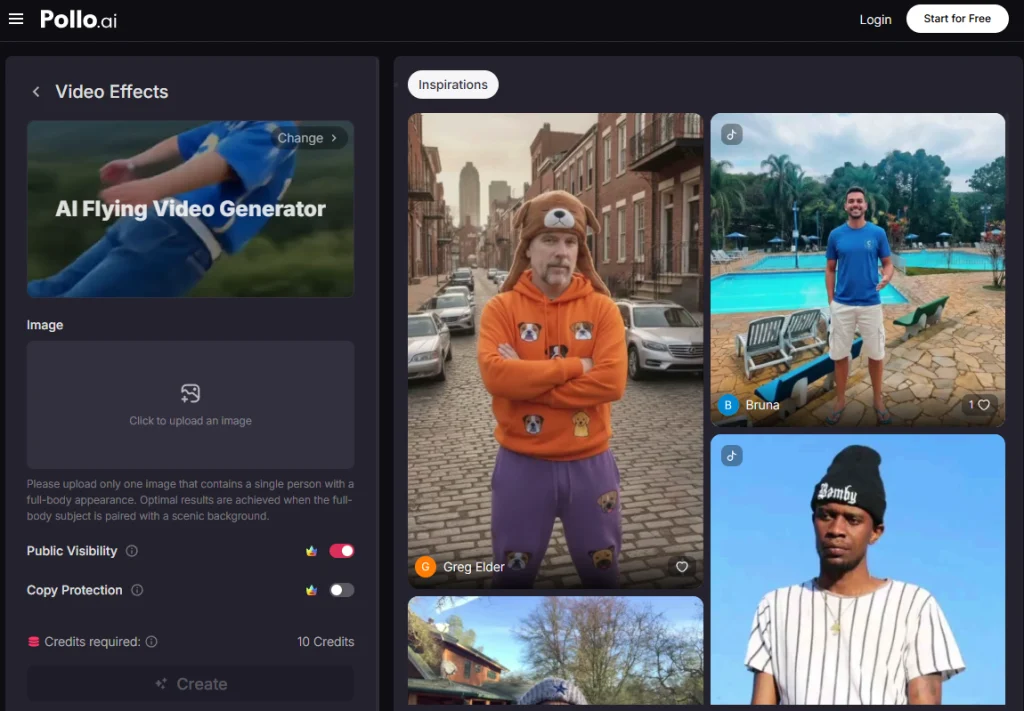Click Public Visibility info icon
Viewport: 1024px width, 711px height.
132,551
